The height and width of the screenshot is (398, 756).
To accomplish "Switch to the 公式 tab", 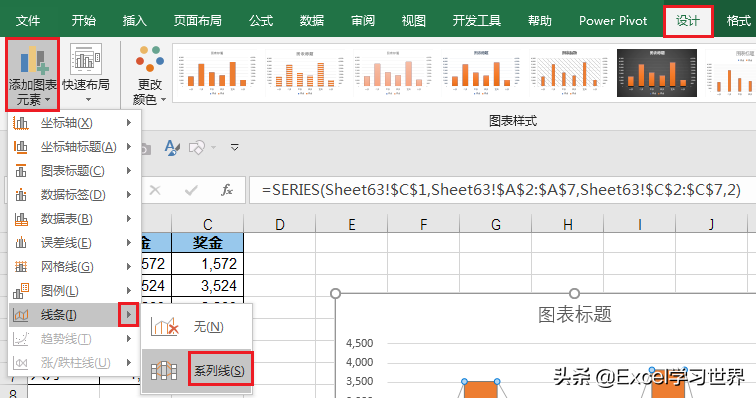I will pyautogui.click(x=261, y=21).
